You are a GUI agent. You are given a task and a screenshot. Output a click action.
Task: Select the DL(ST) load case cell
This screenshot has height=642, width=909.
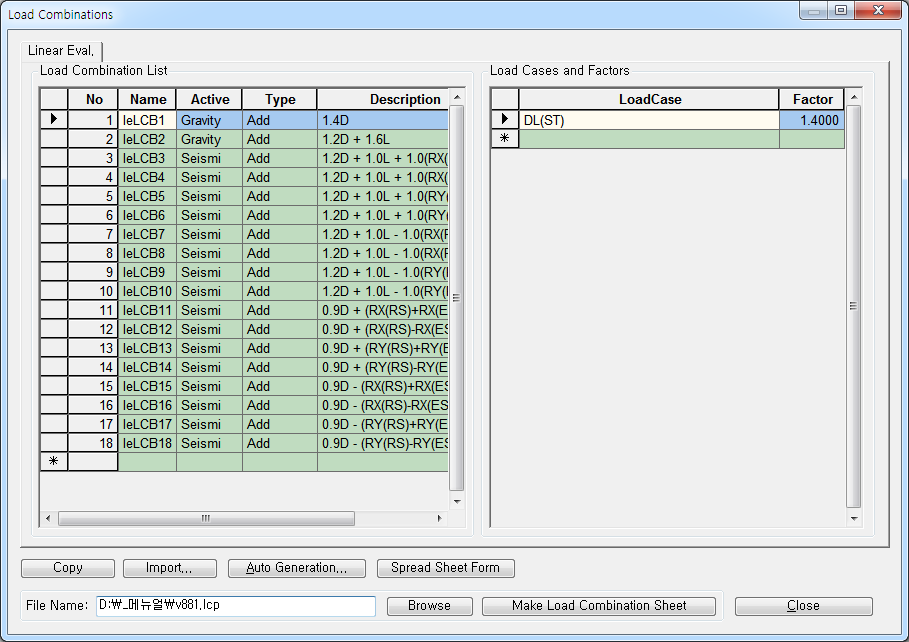tap(649, 120)
